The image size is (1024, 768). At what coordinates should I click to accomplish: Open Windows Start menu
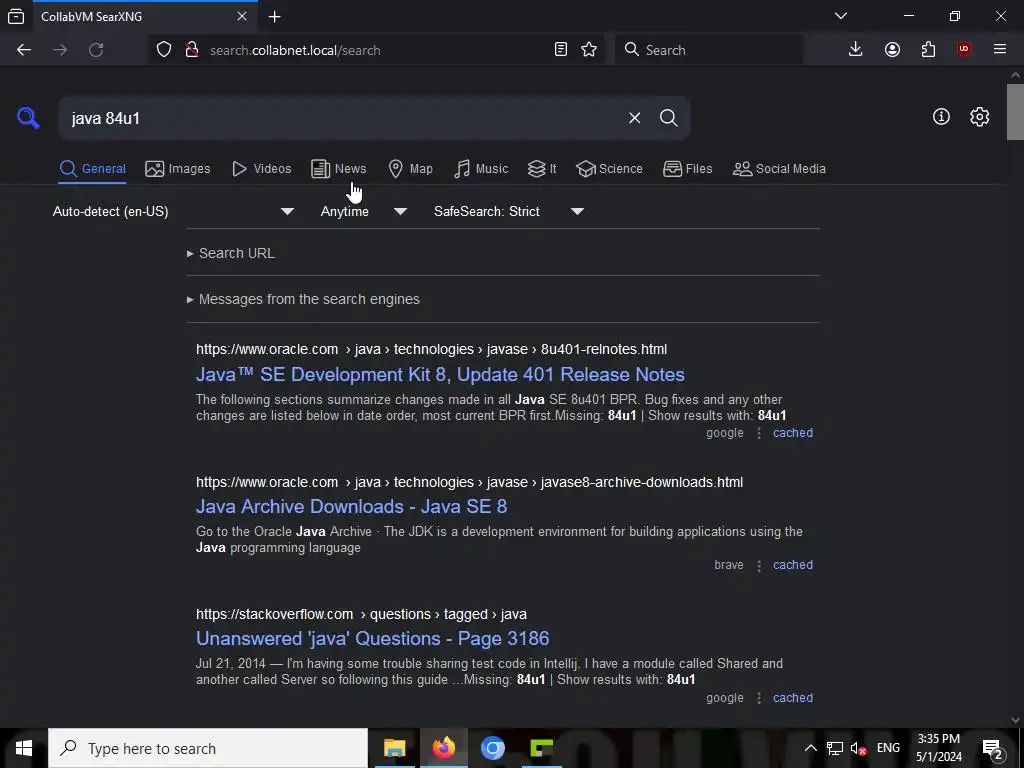(24, 748)
